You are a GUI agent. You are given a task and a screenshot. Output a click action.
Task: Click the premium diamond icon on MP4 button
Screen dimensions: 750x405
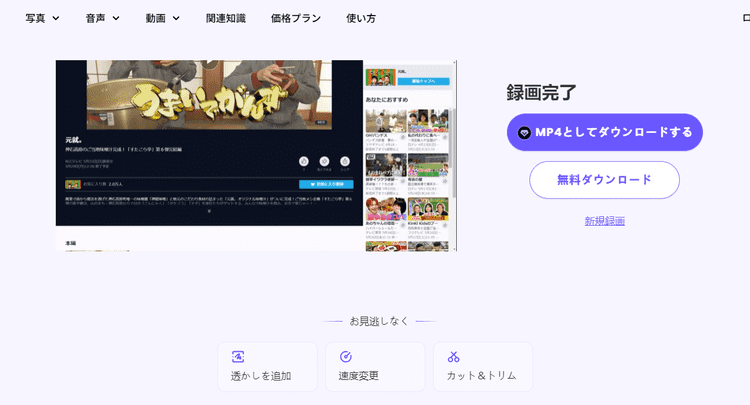coord(524,132)
